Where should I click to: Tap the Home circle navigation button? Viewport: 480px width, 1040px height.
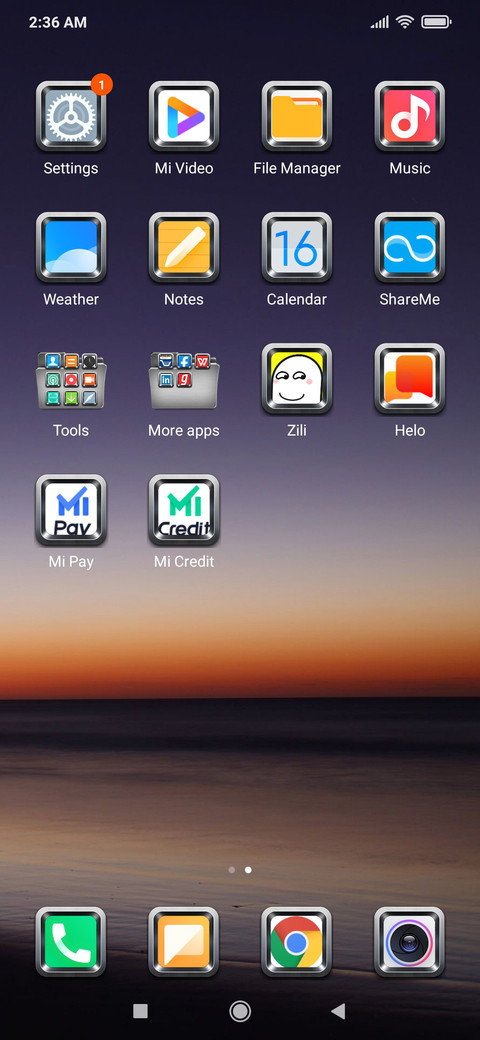coord(240,1011)
